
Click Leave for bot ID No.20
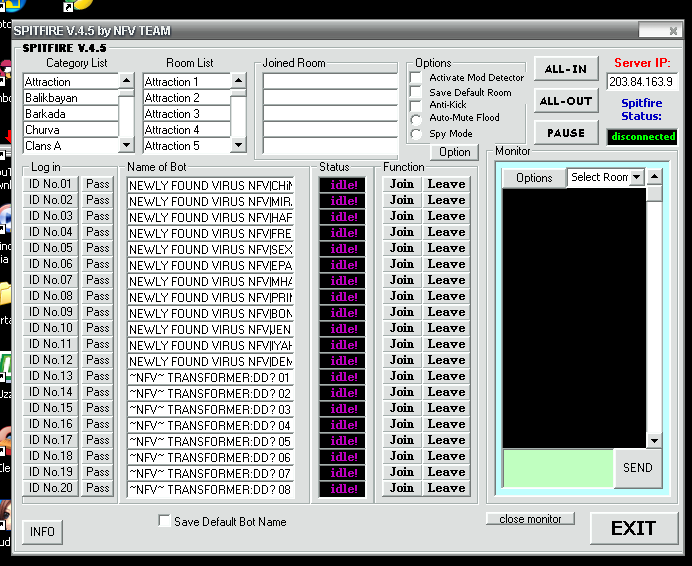446,488
